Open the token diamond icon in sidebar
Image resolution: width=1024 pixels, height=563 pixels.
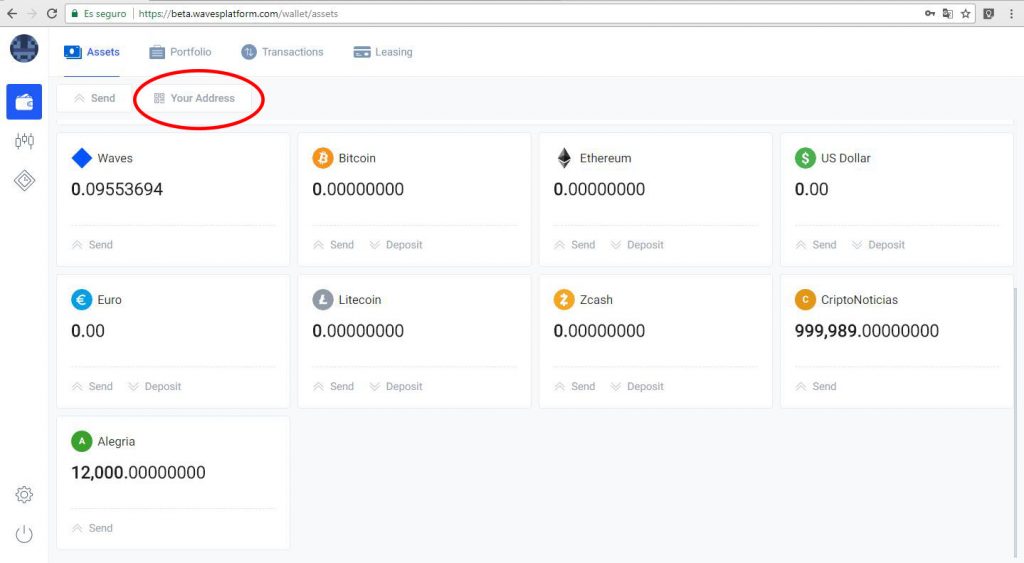click(x=24, y=180)
